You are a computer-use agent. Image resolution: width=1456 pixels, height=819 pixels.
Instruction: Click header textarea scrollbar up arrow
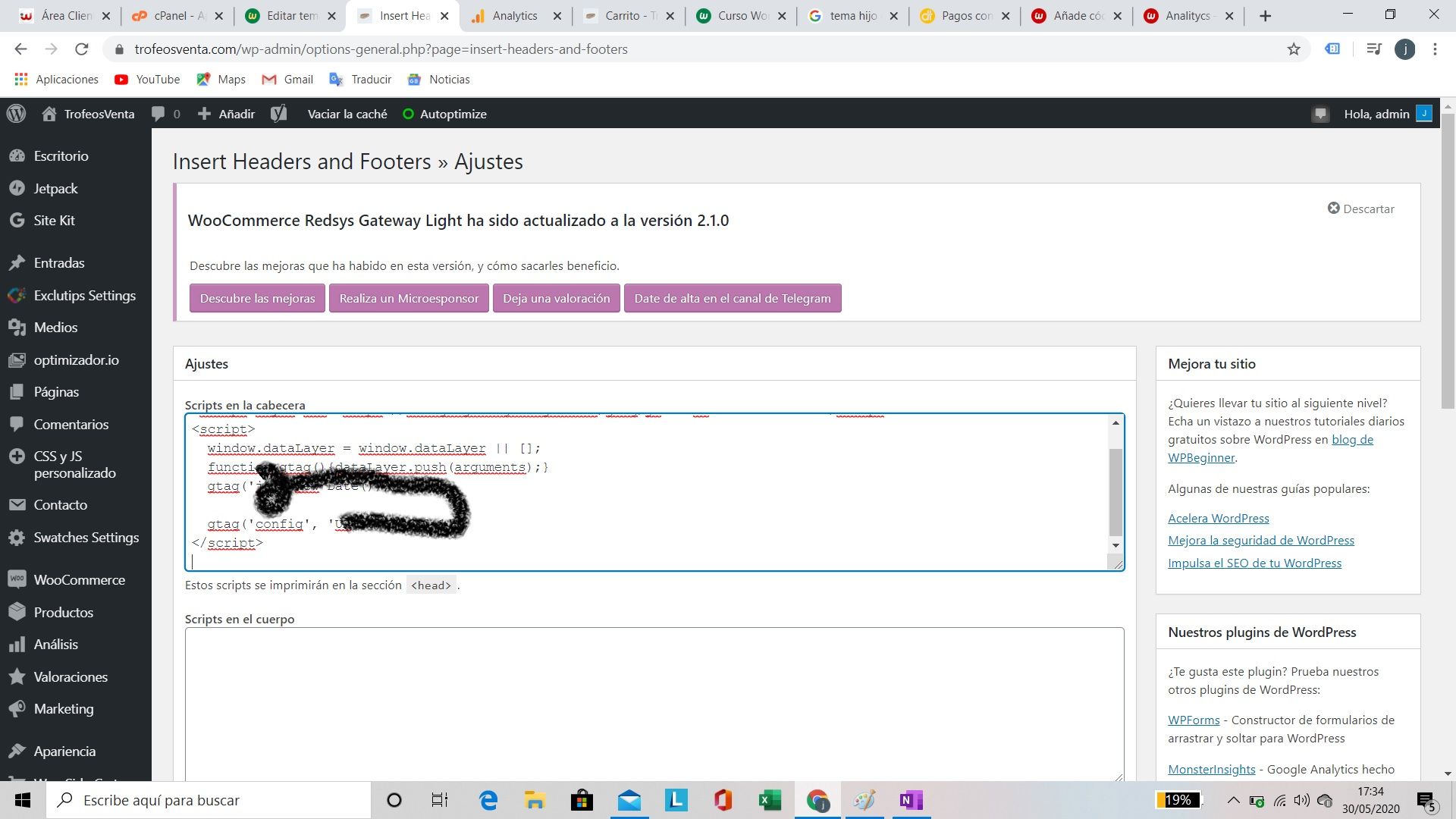(1116, 422)
